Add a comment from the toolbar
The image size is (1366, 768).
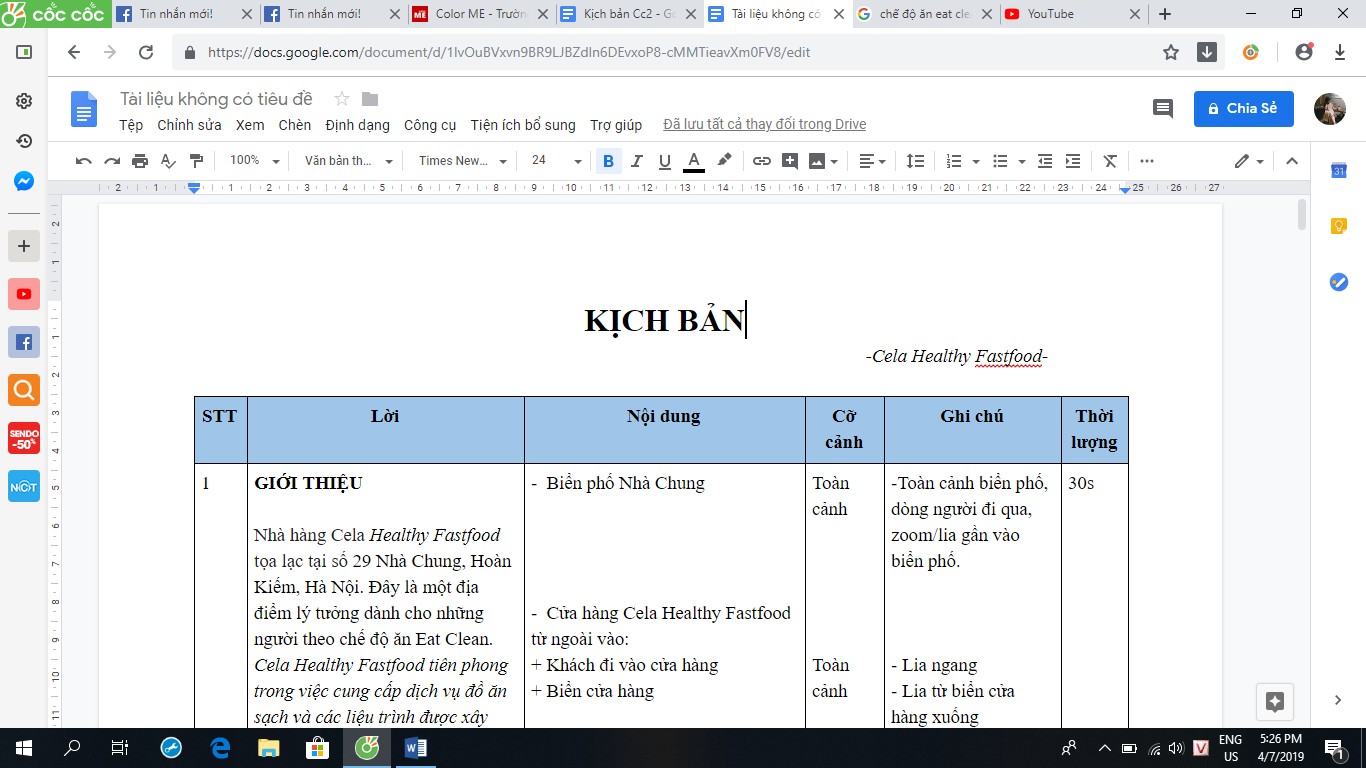click(790, 161)
